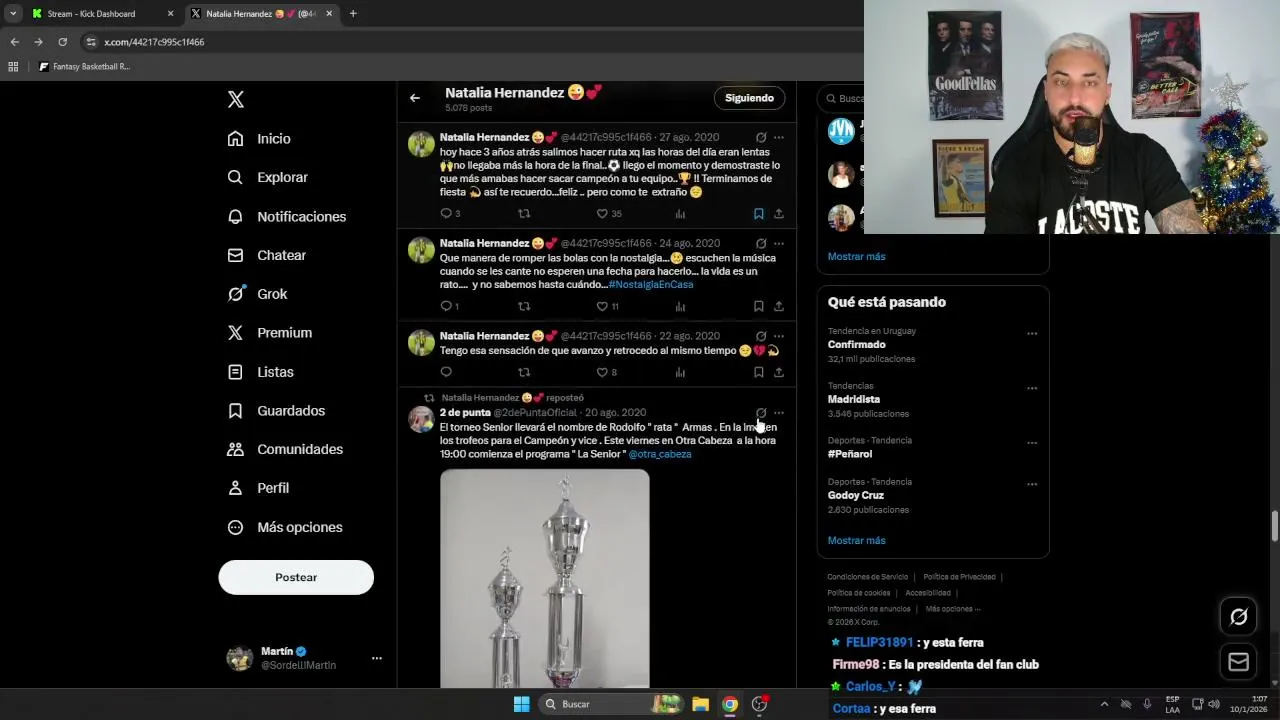Expand Más opciones in the sidebar
Image resolution: width=1280 pixels, height=720 pixels.
coord(285,527)
